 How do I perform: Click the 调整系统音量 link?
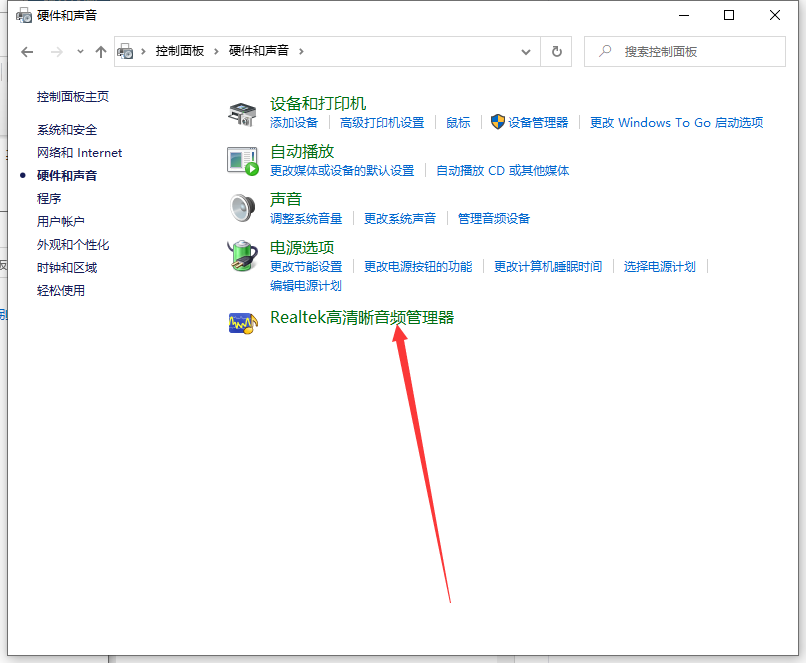click(x=306, y=219)
